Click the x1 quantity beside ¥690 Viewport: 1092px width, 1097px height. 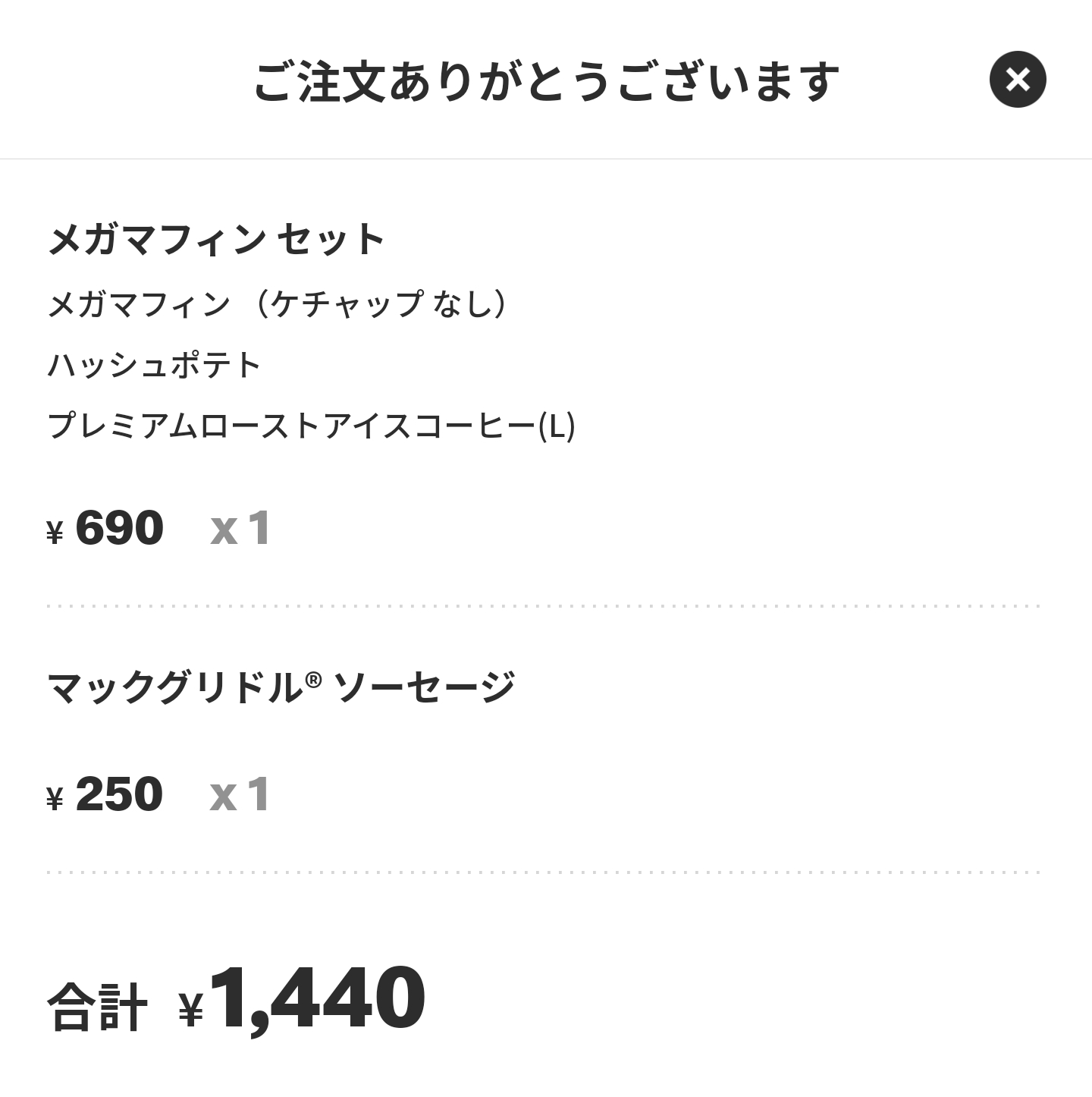tap(240, 528)
